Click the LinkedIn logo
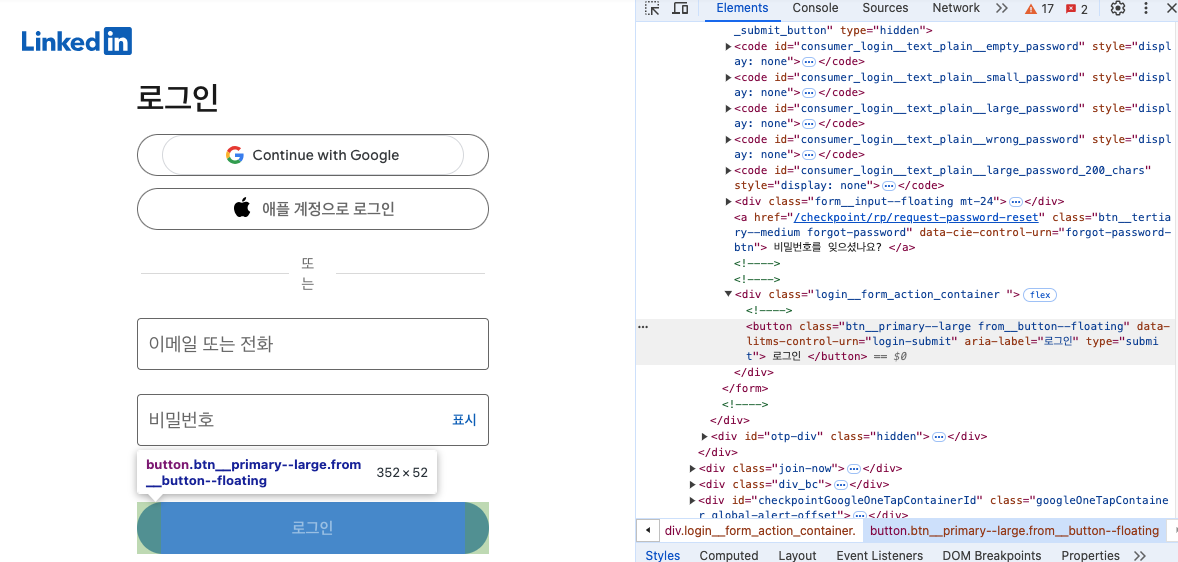The image size is (1178, 562). [x=77, y=41]
